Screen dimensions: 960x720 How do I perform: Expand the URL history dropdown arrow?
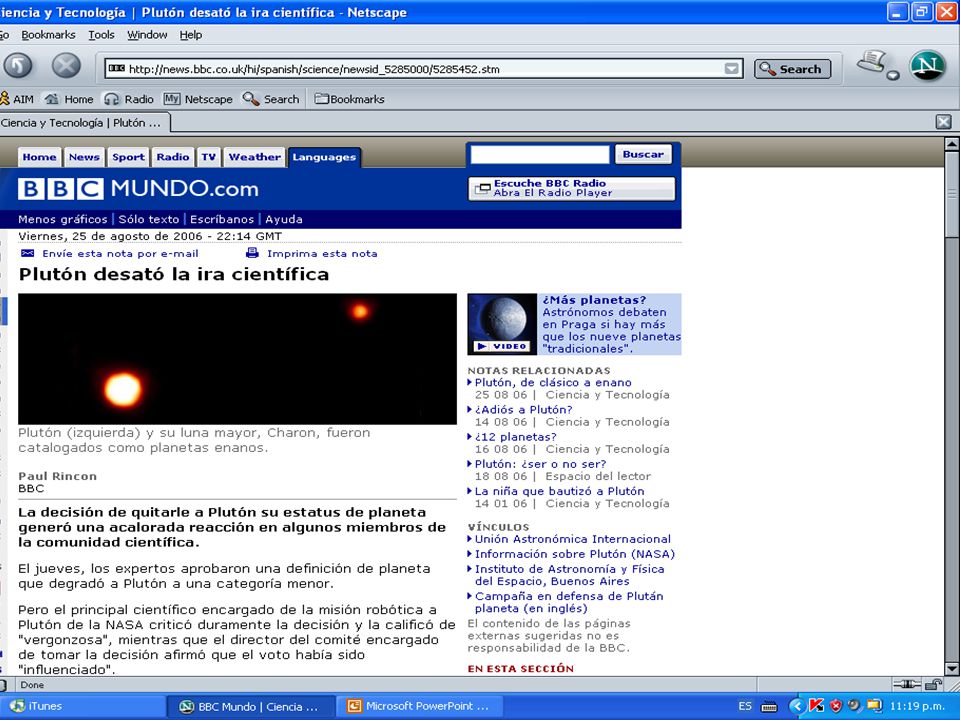(x=731, y=69)
